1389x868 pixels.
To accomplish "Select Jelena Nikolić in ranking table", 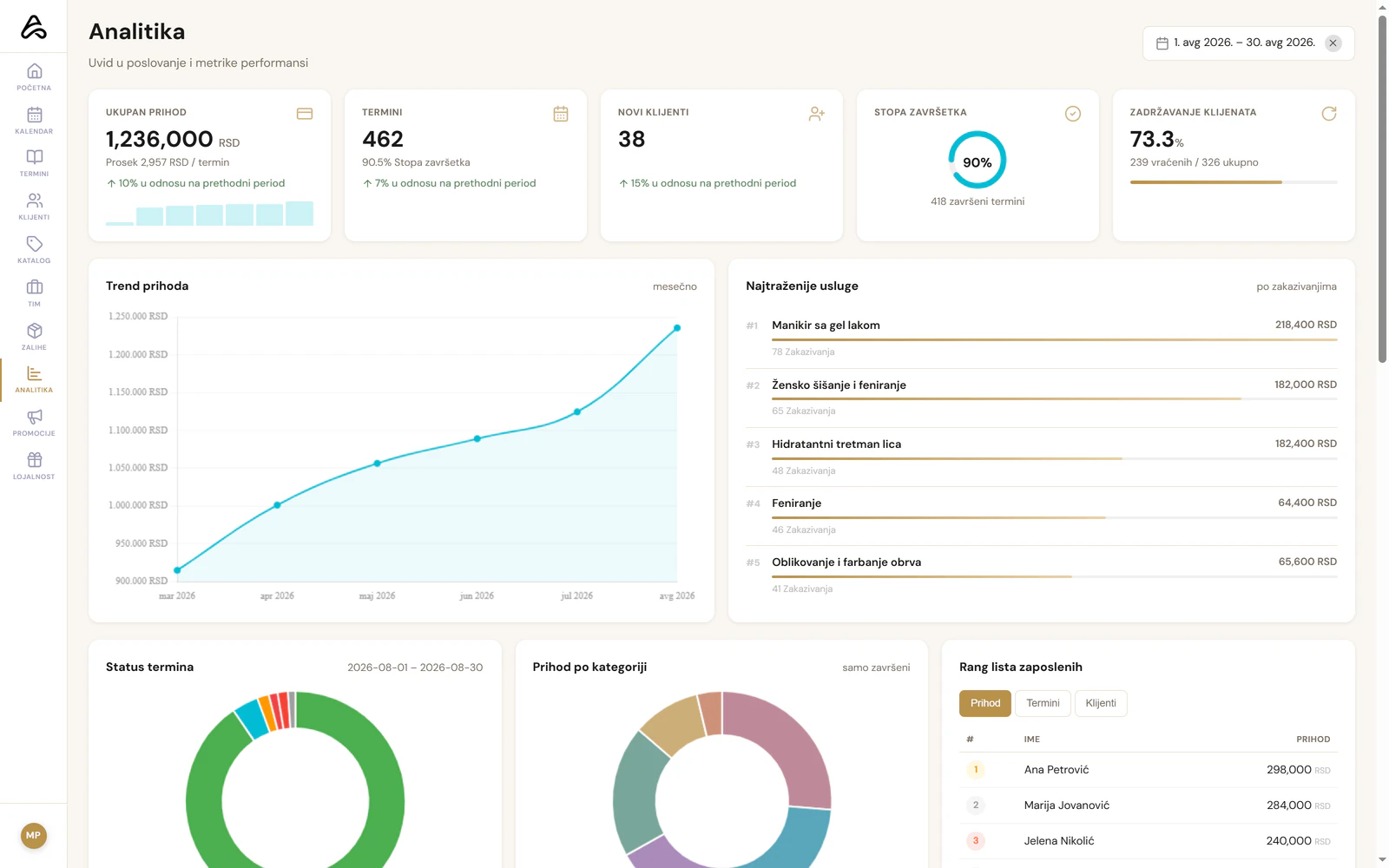I will click(1148, 841).
